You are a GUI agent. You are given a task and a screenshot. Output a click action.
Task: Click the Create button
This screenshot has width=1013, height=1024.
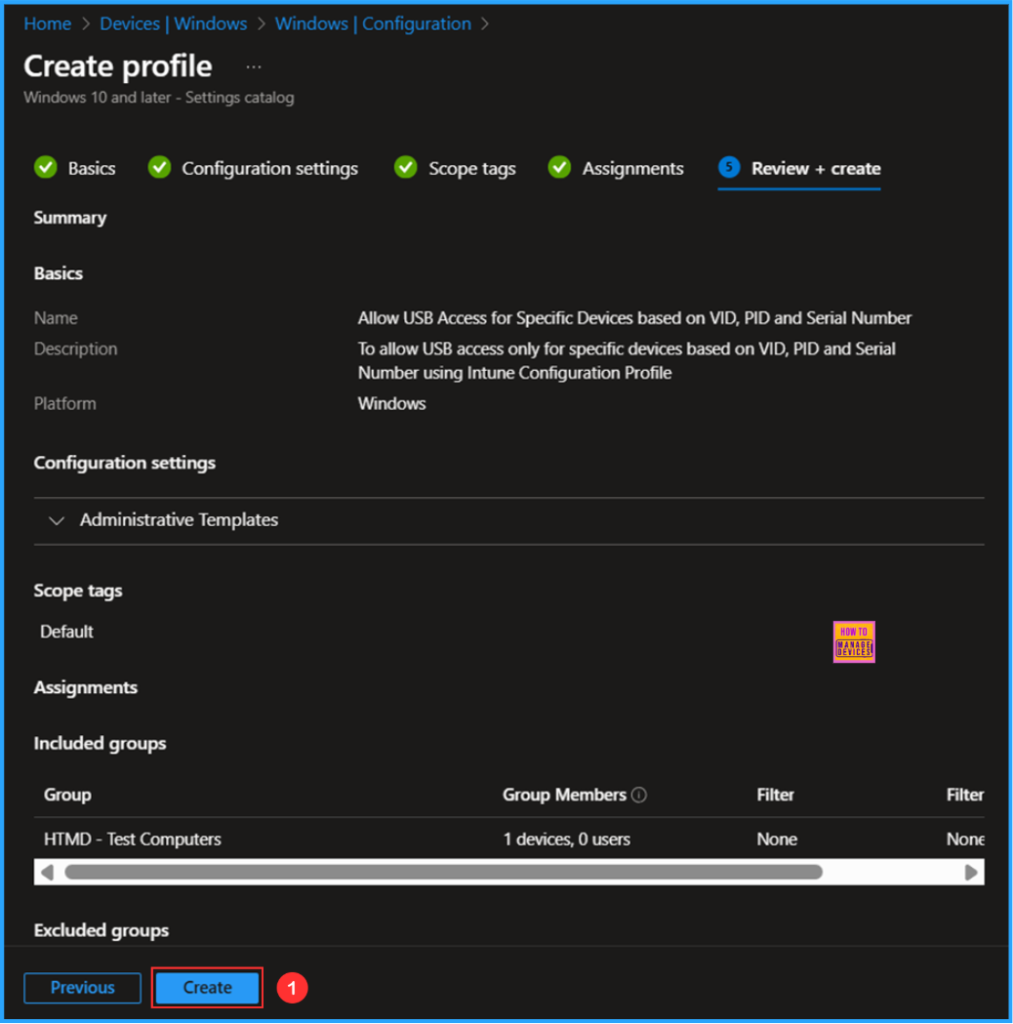coord(207,987)
